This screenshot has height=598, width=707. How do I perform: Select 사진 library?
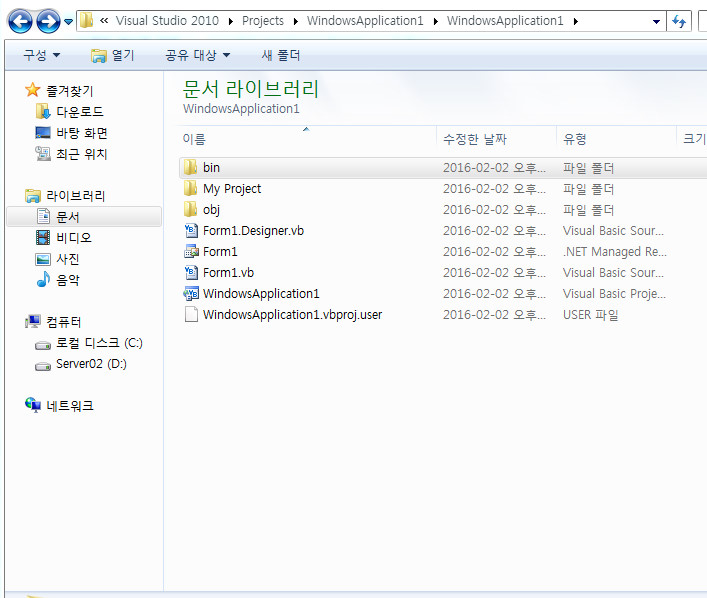click(68, 259)
